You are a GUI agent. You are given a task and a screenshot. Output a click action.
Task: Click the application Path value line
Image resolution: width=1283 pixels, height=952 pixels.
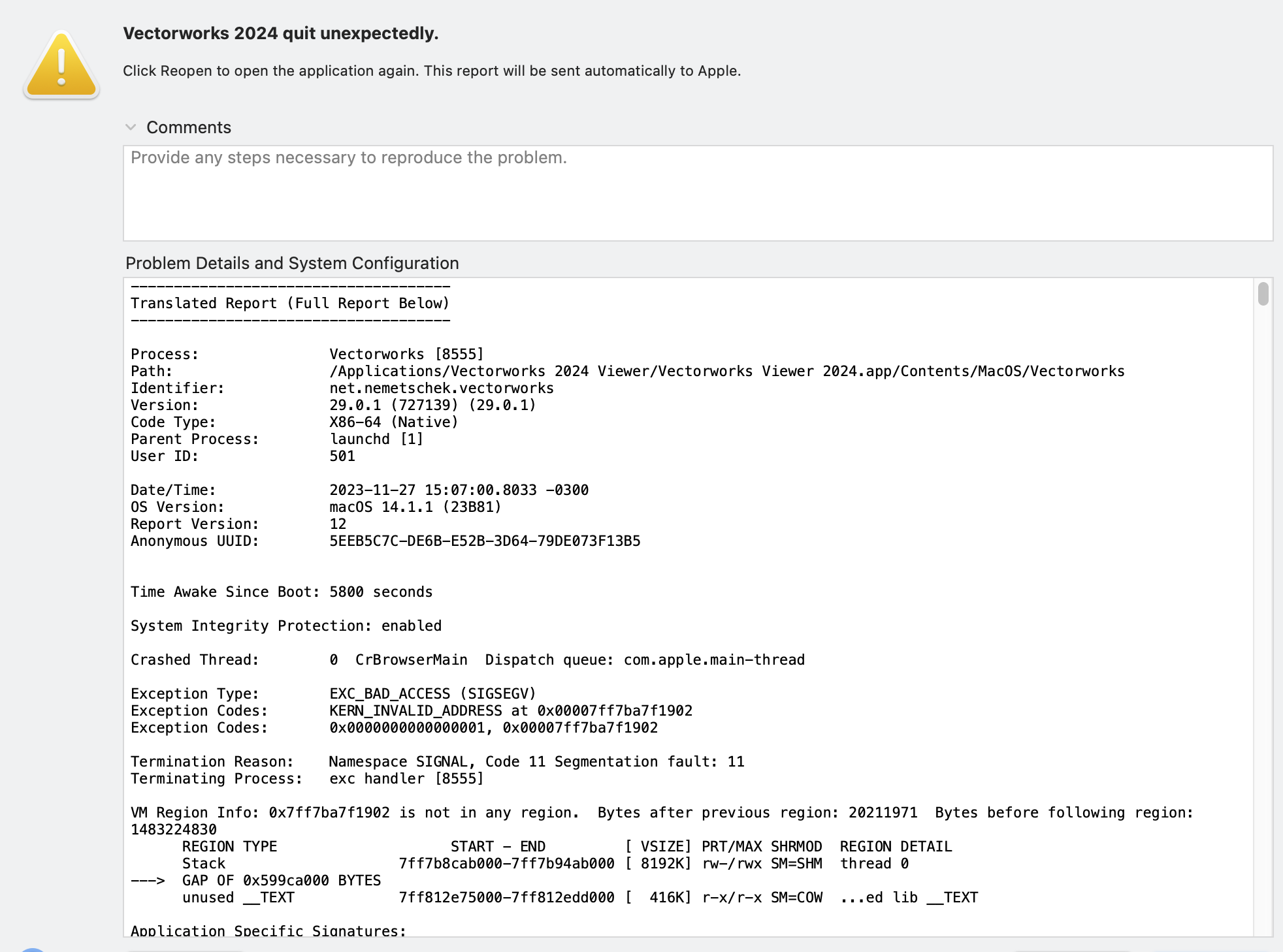coord(727,371)
